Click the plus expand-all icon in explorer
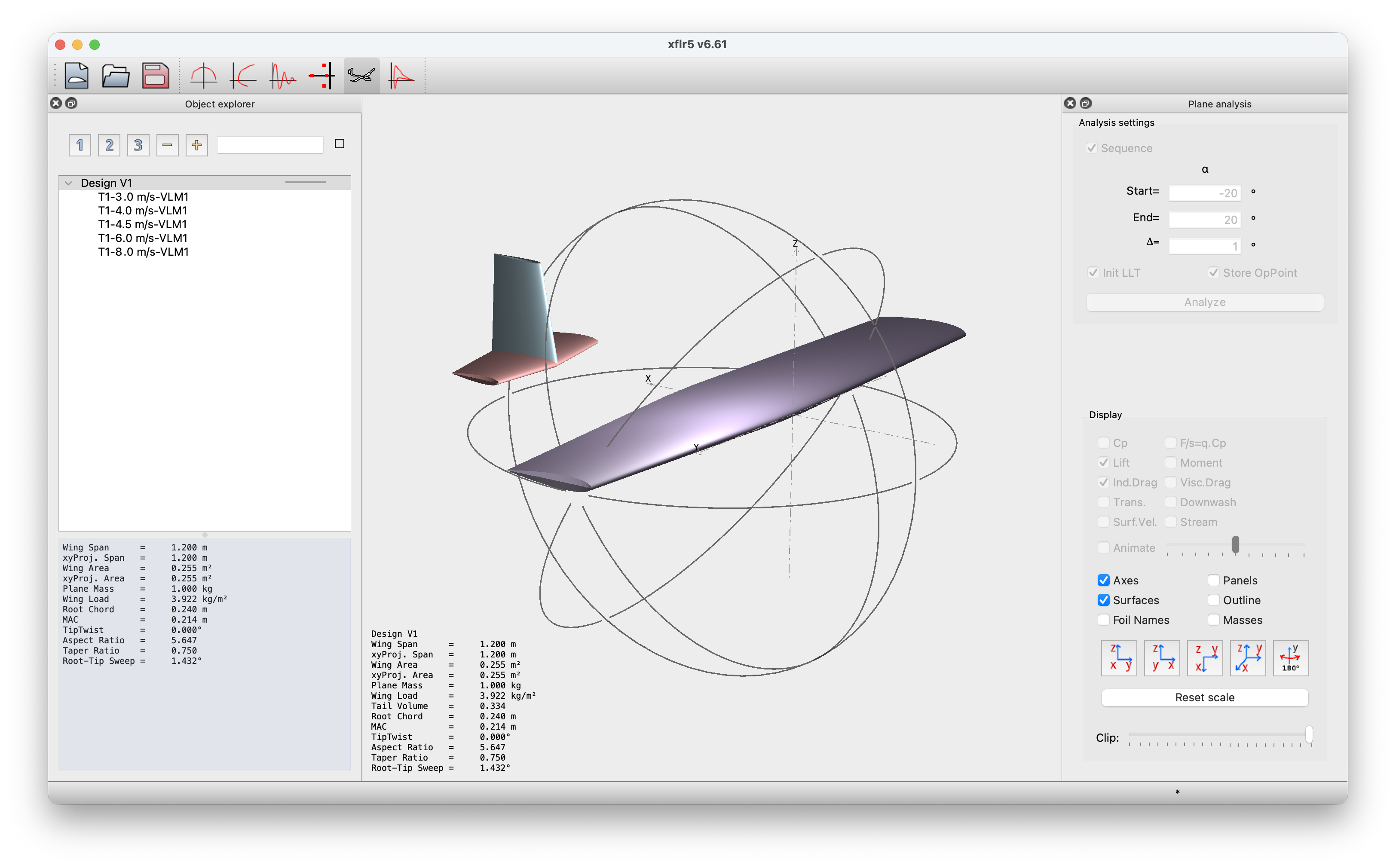 tap(196, 145)
